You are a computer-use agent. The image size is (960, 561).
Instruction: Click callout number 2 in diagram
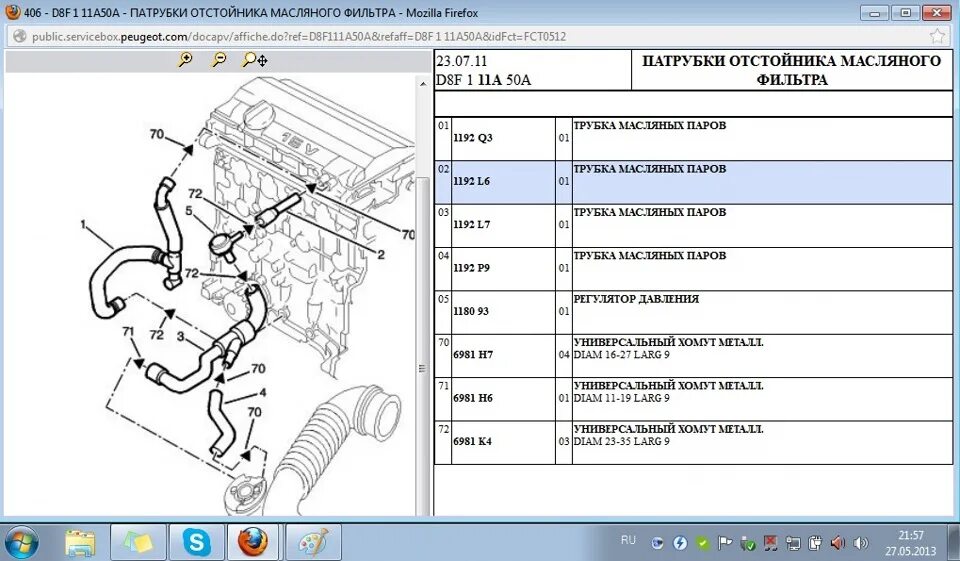(x=381, y=254)
